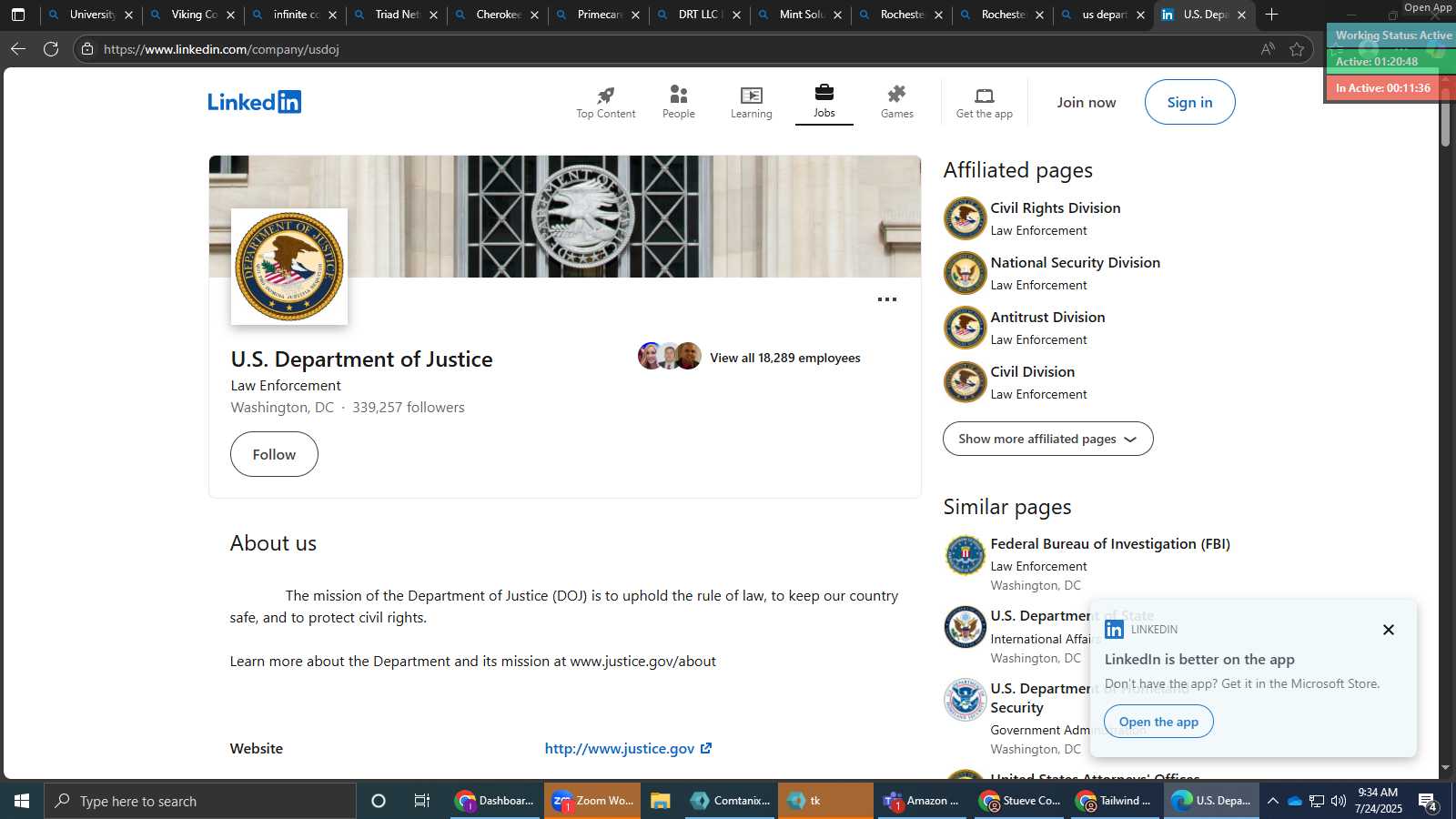
Task: Go back in the browser
Action: [18, 49]
